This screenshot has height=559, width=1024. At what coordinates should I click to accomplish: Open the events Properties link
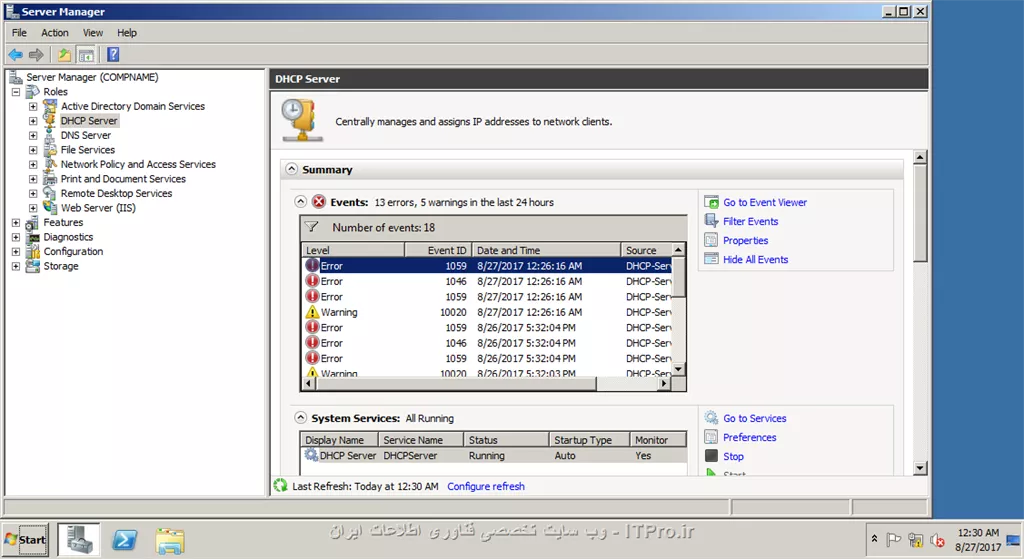point(745,240)
